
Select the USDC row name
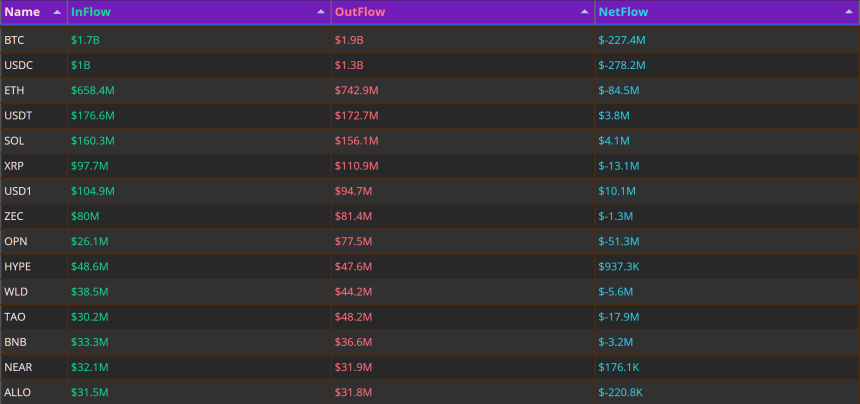point(19,65)
